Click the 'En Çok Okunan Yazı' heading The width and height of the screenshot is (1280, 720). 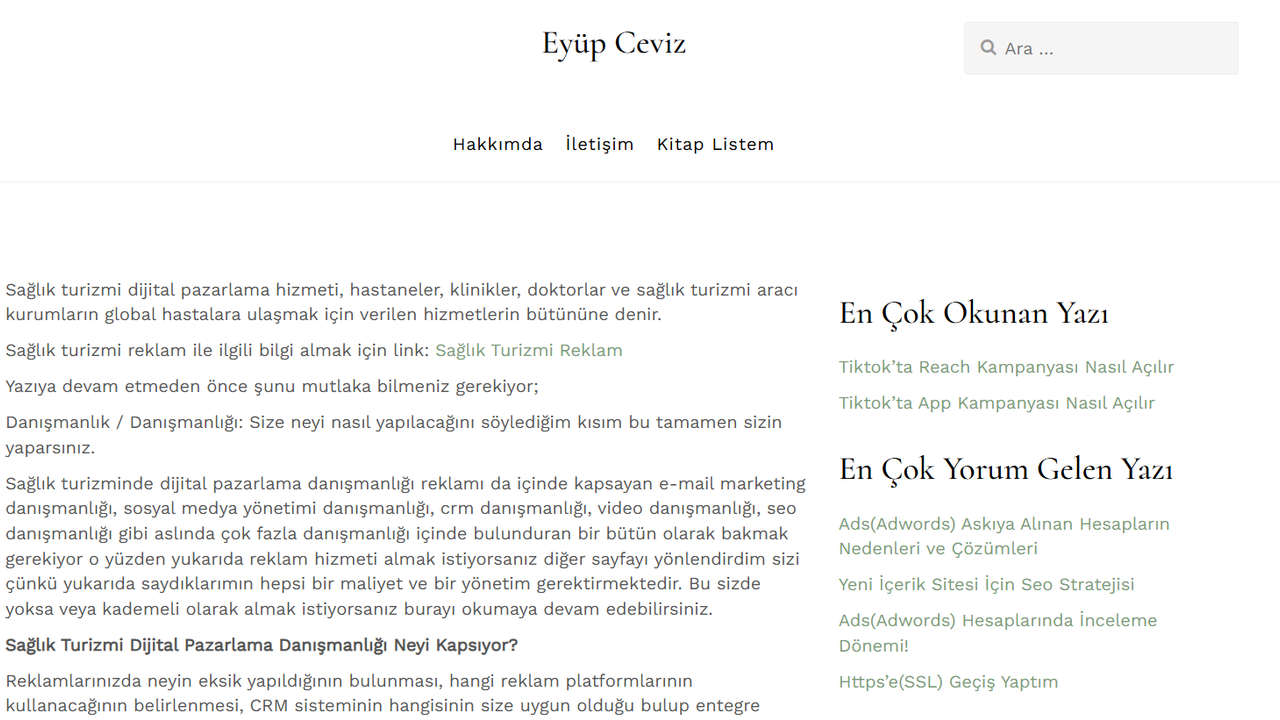(973, 313)
